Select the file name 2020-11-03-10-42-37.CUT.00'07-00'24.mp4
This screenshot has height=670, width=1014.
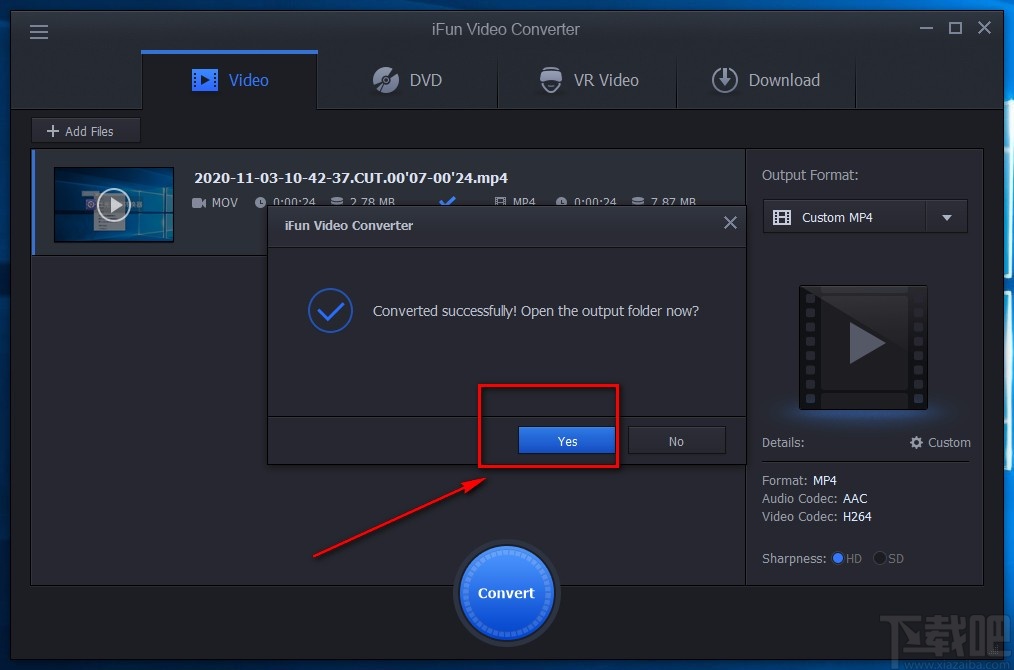(351, 178)
